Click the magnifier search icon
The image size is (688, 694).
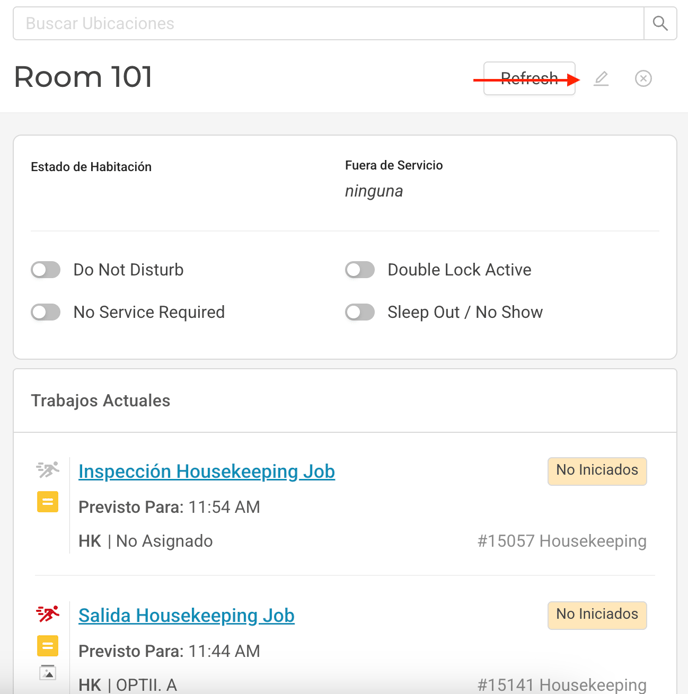point(660,24)
